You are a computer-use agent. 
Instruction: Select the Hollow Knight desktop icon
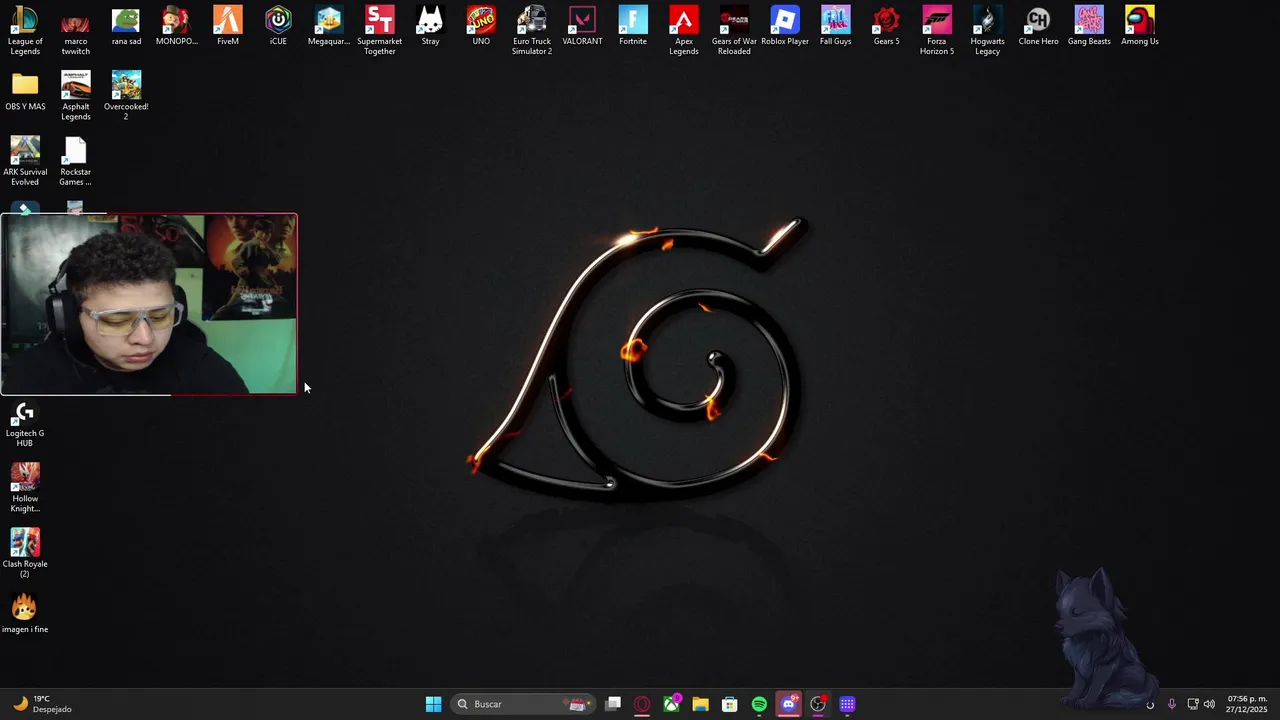(x=25, y=488)
